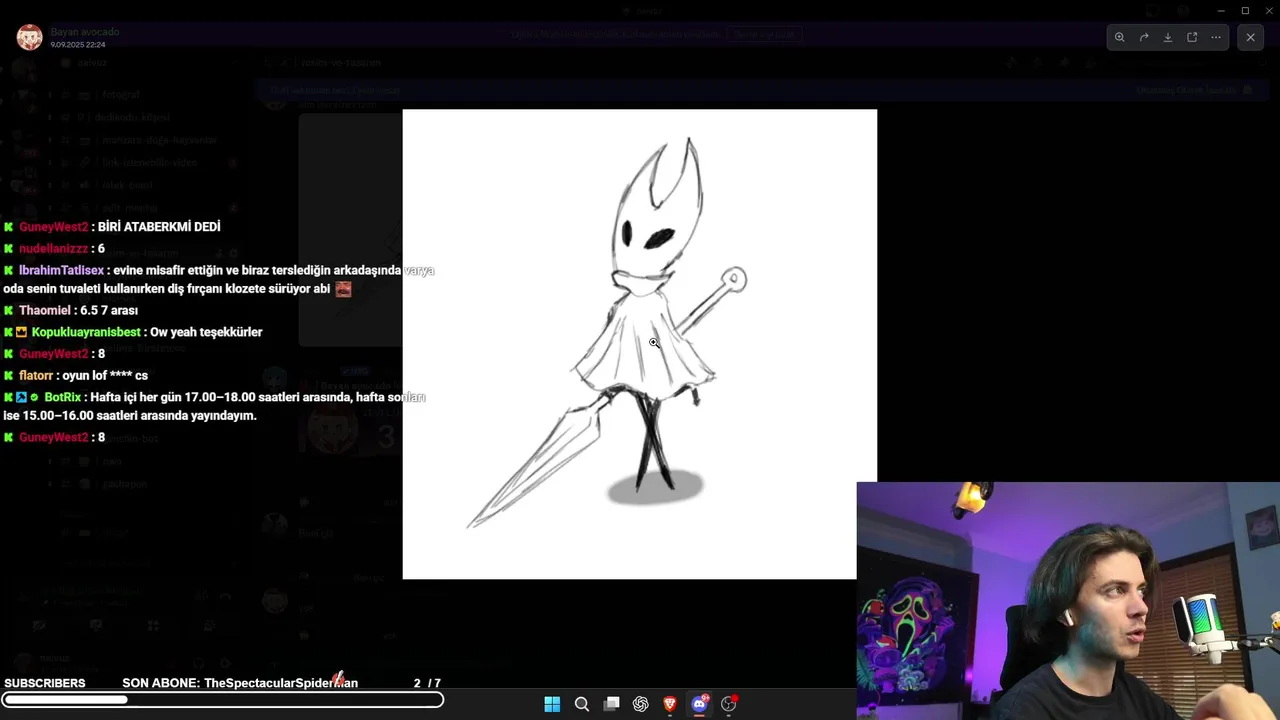Open the Windows Start menu
Viewport: 1280px width, 720px height.
pyautogui.click(x=552, y=704)
